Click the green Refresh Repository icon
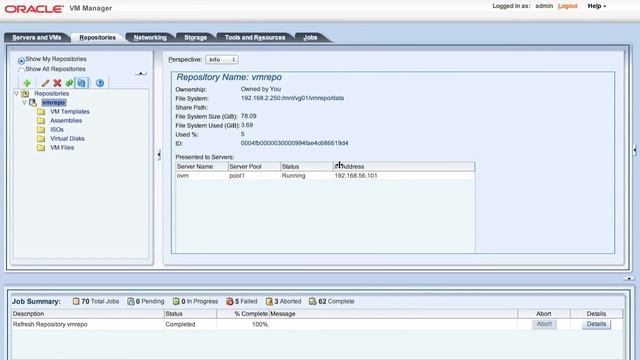This screenshot has height=360, width=640. pos(69,83)
